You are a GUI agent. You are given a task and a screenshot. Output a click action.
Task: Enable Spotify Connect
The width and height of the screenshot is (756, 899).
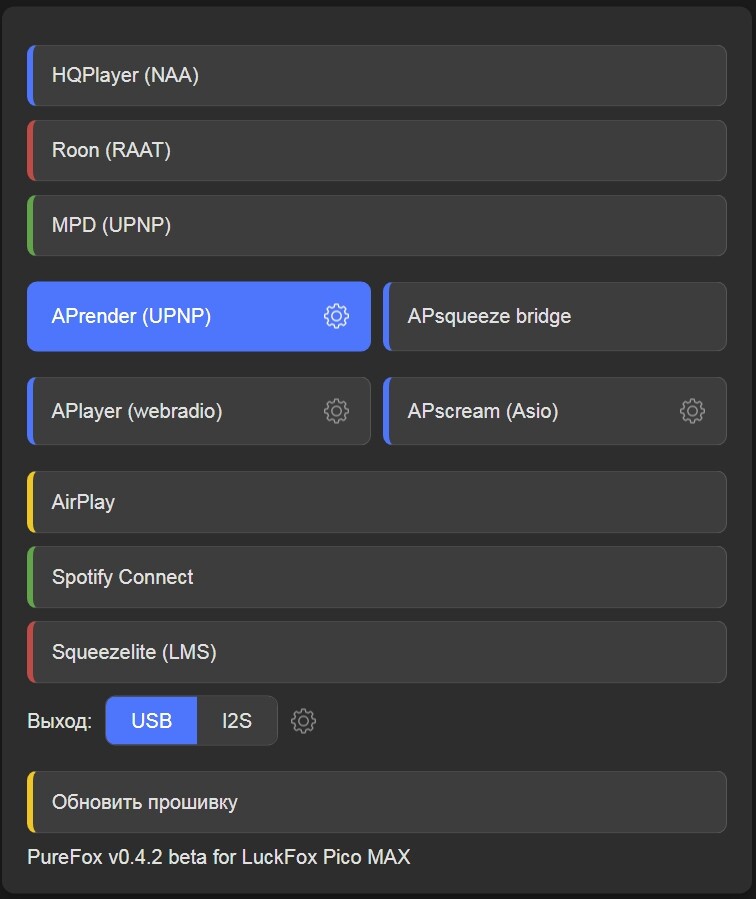[x=377, y=577]
